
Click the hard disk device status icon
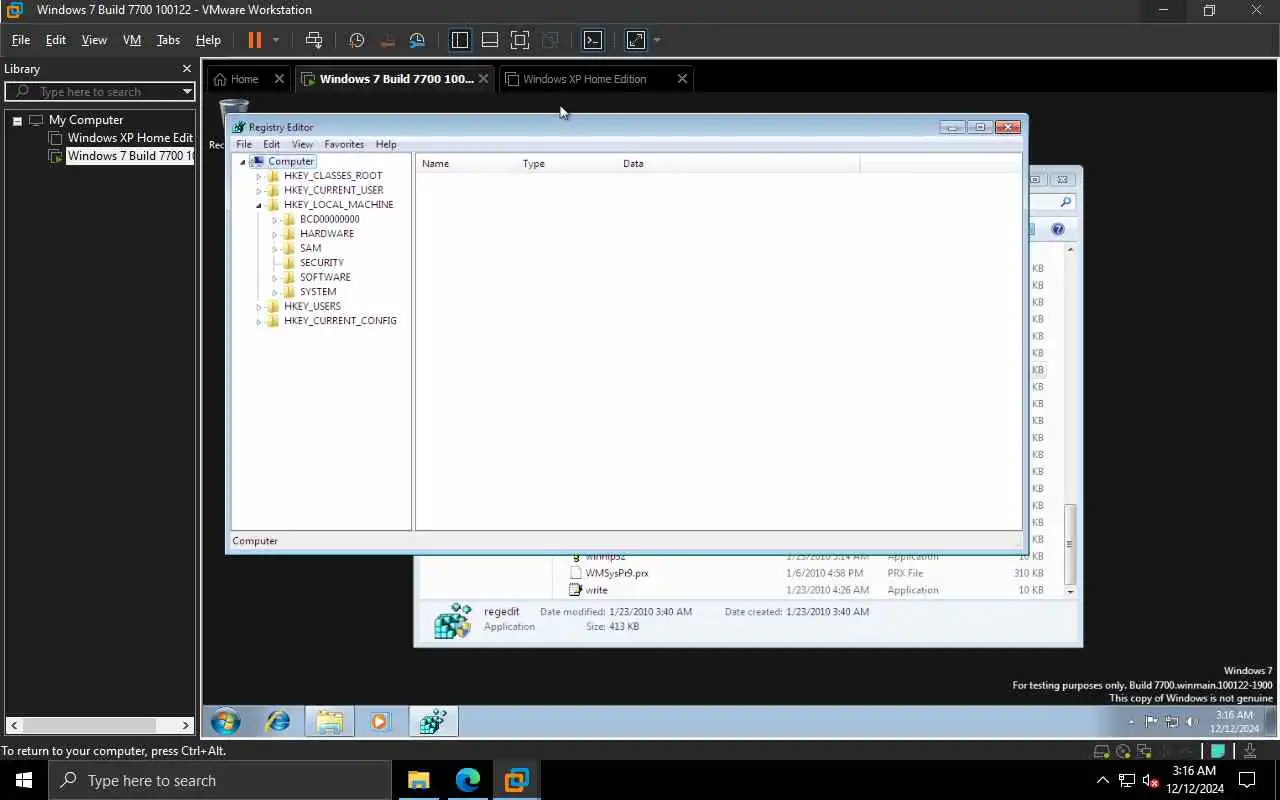click(1102, 751)
